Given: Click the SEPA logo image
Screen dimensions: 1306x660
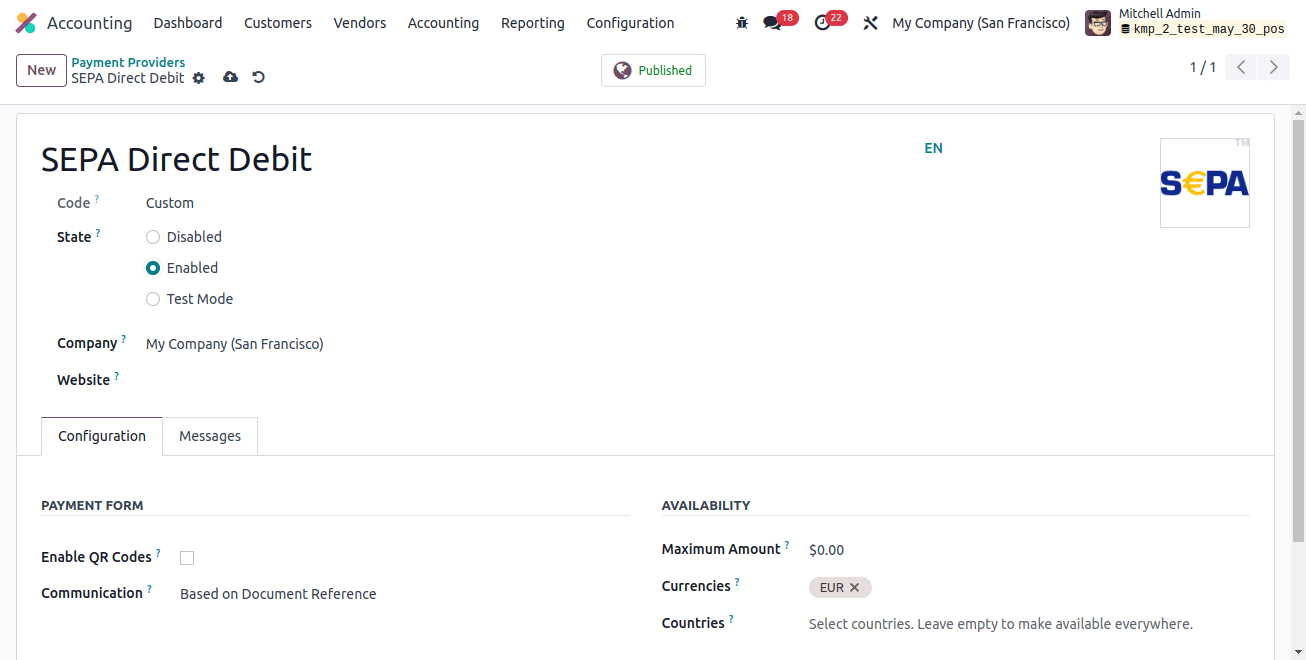Looking at the screenshot, I should 1205,183.
